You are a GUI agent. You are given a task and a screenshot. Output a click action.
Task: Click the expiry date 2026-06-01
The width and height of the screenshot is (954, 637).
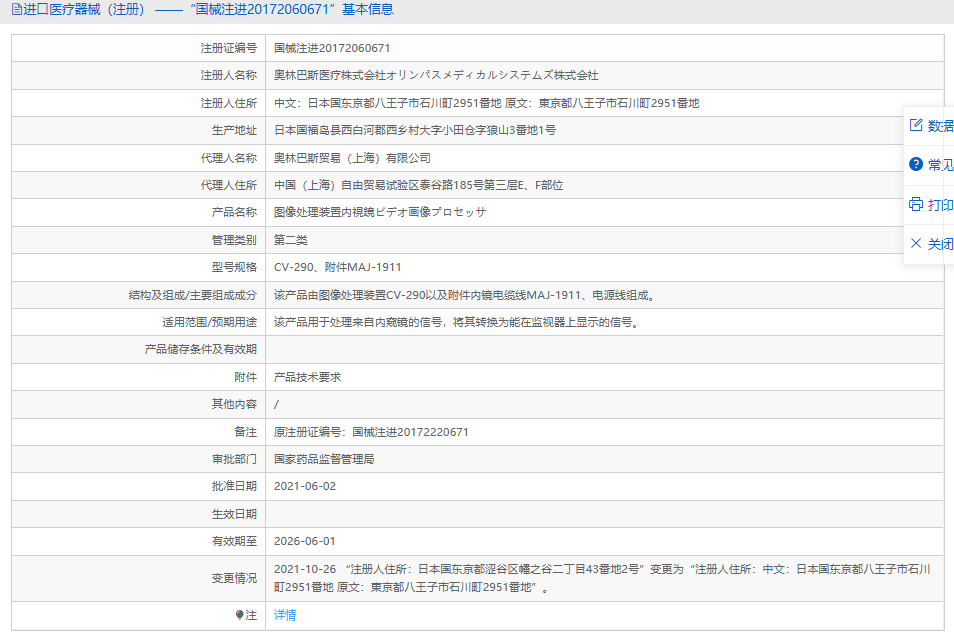pos(305,541)
